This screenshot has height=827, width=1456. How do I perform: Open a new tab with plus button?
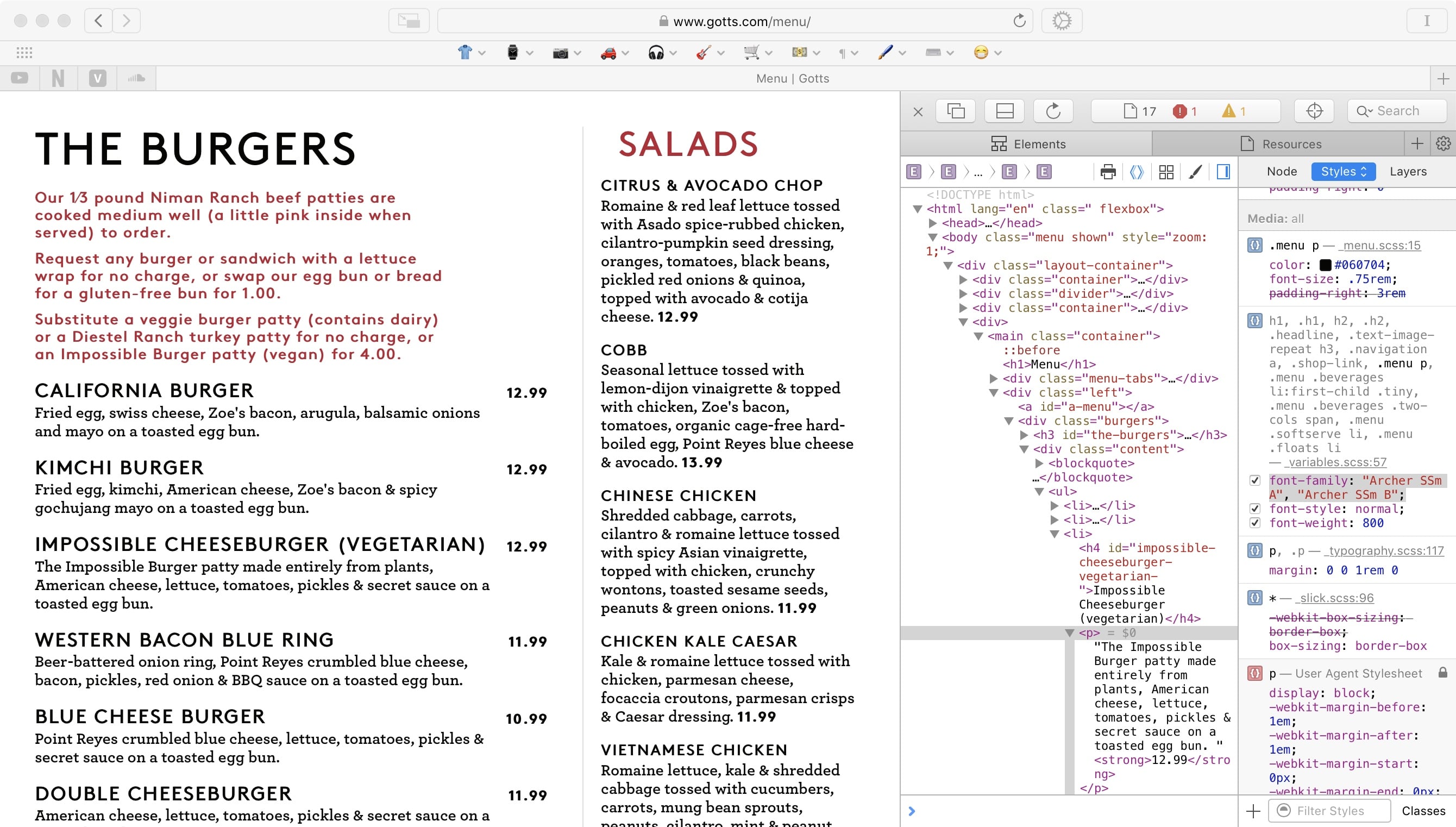tap(1443, 78)
